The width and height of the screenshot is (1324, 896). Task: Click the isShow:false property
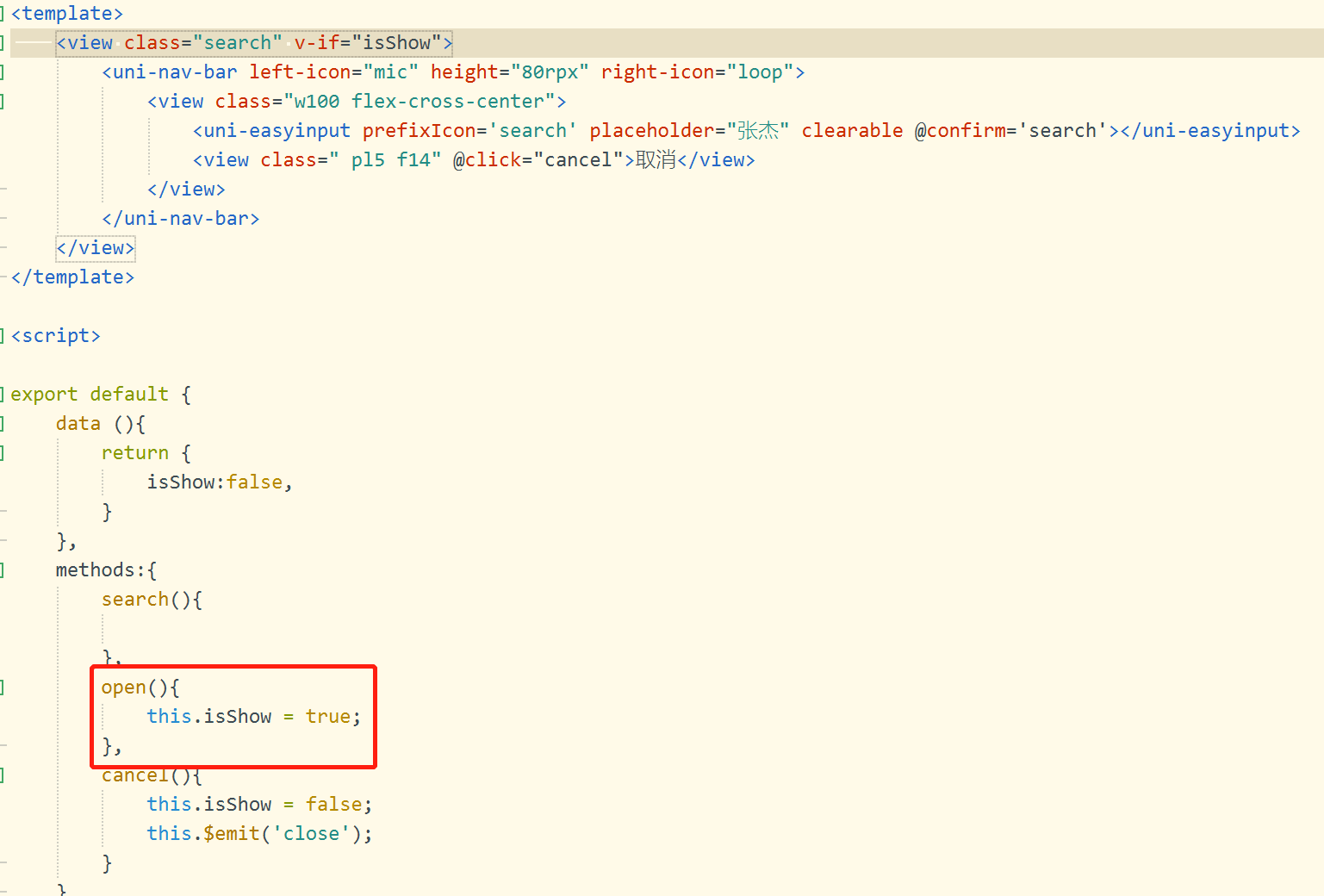(214, 482)
